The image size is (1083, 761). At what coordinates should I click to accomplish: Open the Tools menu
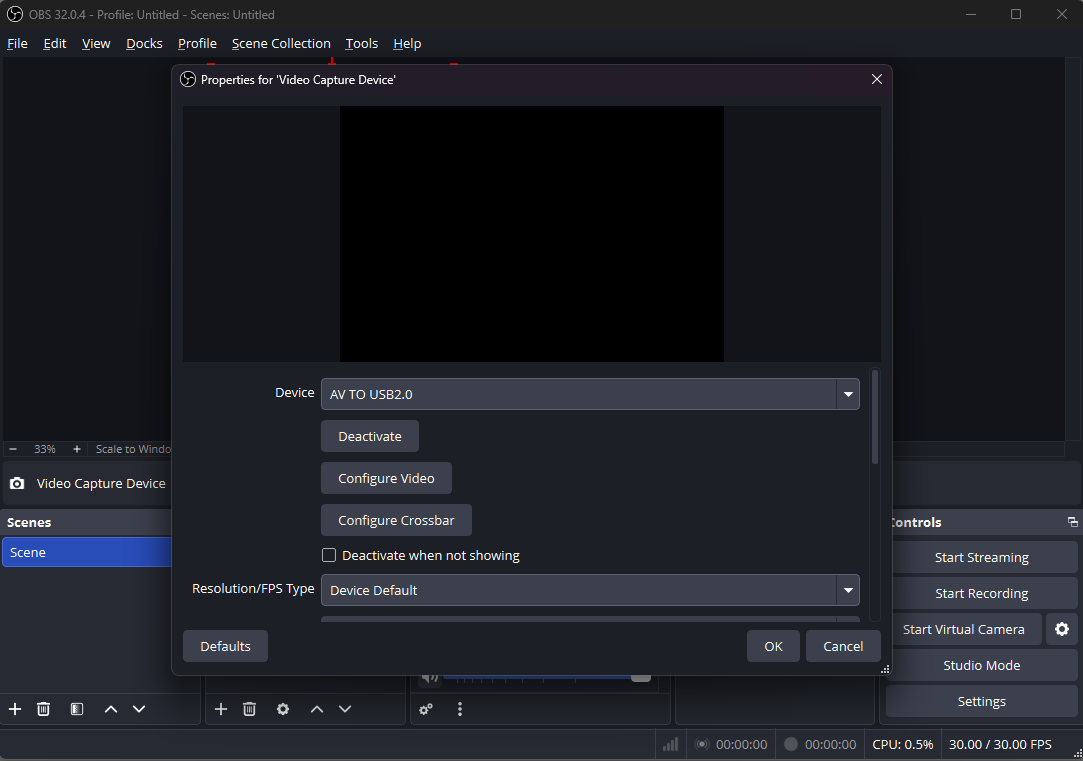[361, 43]
